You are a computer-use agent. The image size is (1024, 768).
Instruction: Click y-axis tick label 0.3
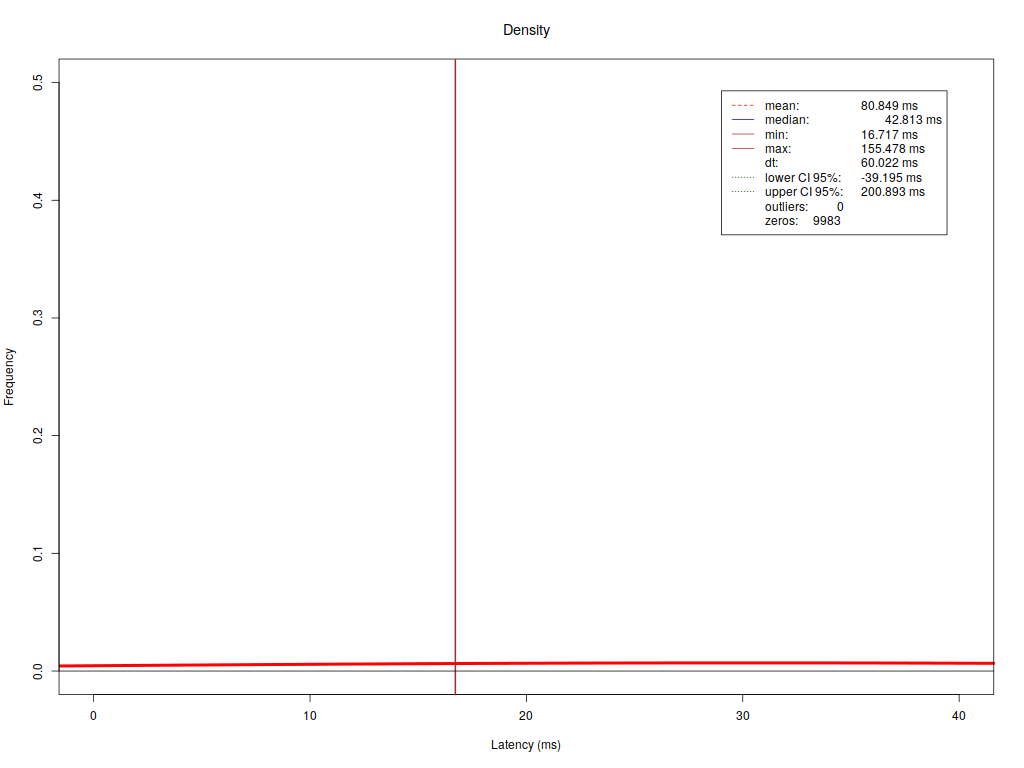(x=38, y=318)
